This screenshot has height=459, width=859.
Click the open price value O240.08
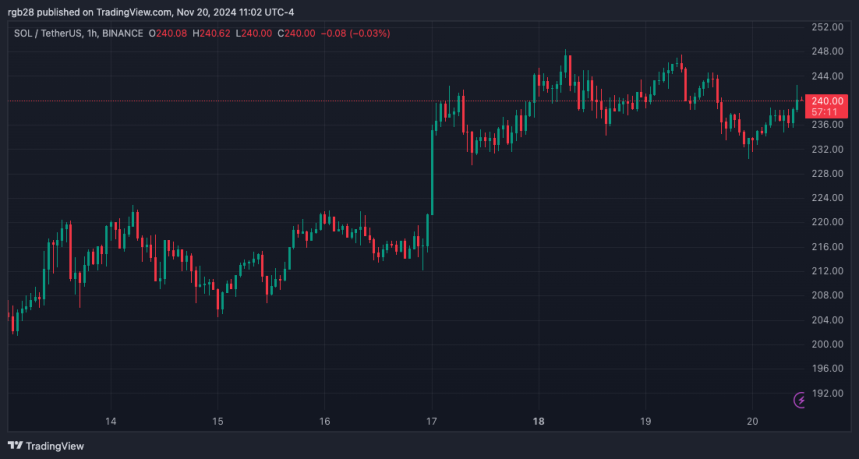coord(167,33)
